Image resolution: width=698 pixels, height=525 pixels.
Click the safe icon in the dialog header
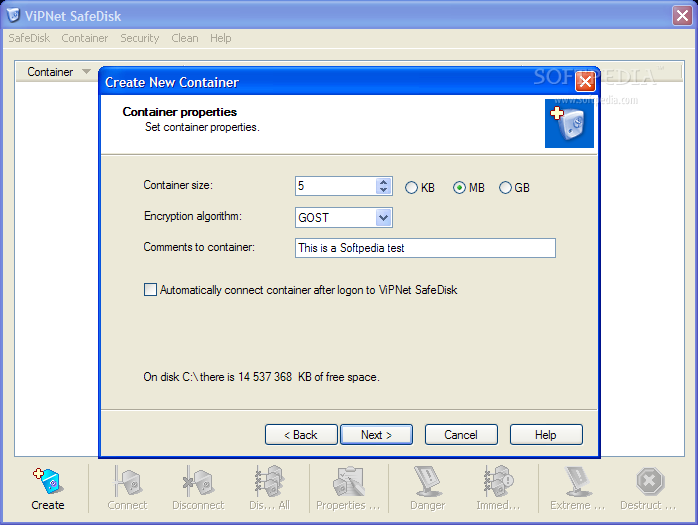pyautogui.click(x=569, y=123)
